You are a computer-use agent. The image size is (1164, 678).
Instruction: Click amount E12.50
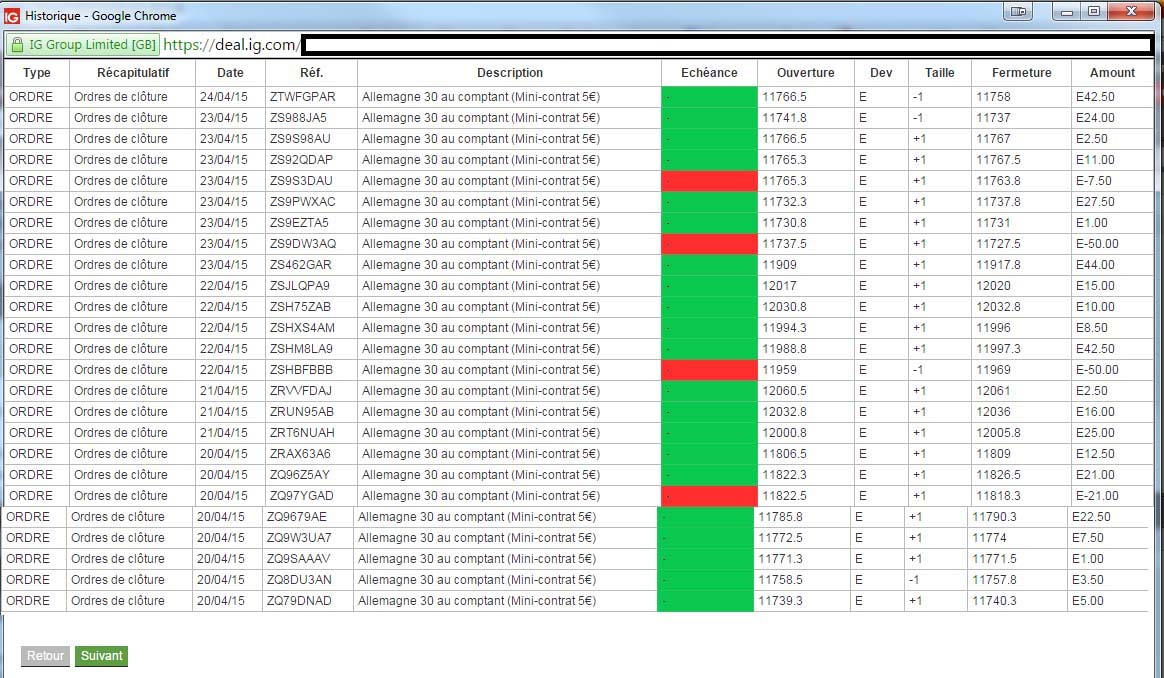[x=1095, y=454]
